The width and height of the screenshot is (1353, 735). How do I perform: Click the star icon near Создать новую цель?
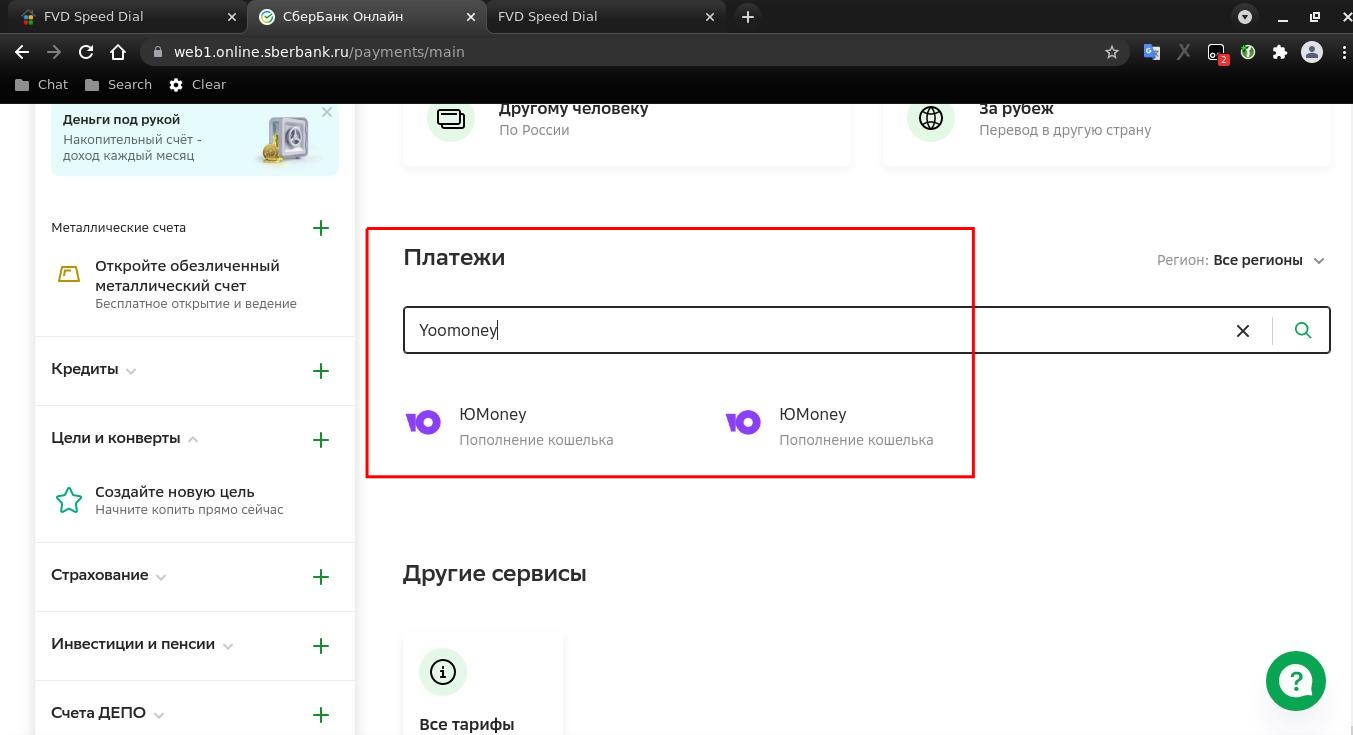pos(69,500)
